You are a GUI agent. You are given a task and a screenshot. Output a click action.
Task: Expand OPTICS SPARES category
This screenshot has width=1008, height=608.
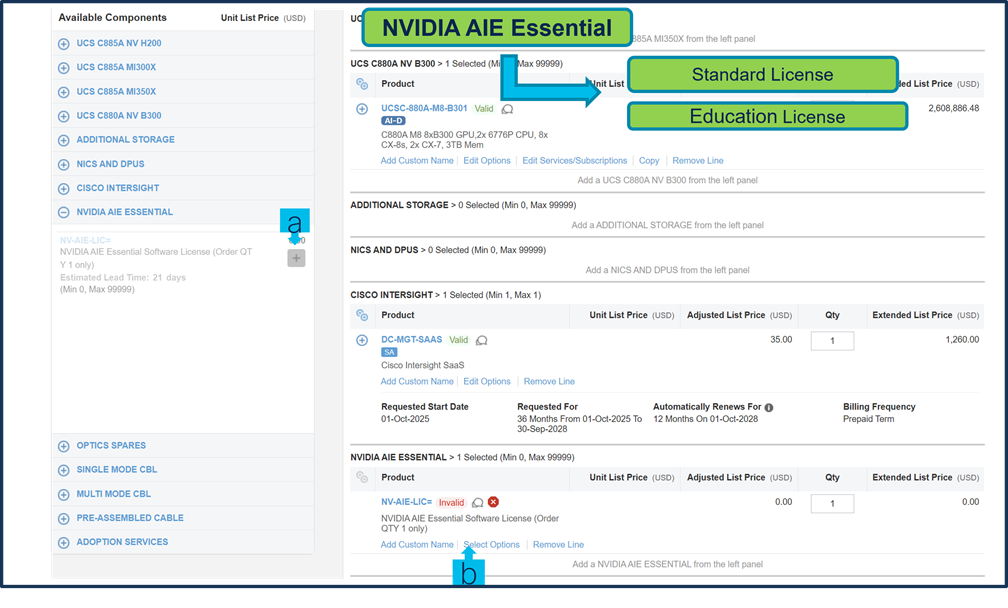coord(64,446)
